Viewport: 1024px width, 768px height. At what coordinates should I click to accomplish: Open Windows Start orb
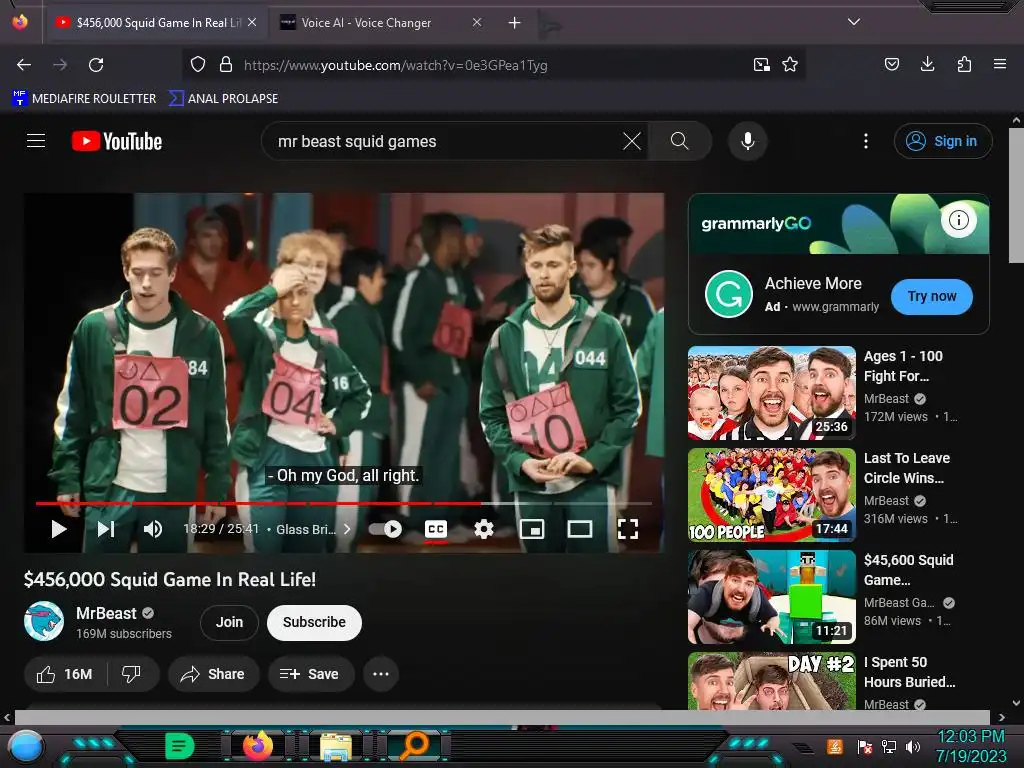(26, 746)
